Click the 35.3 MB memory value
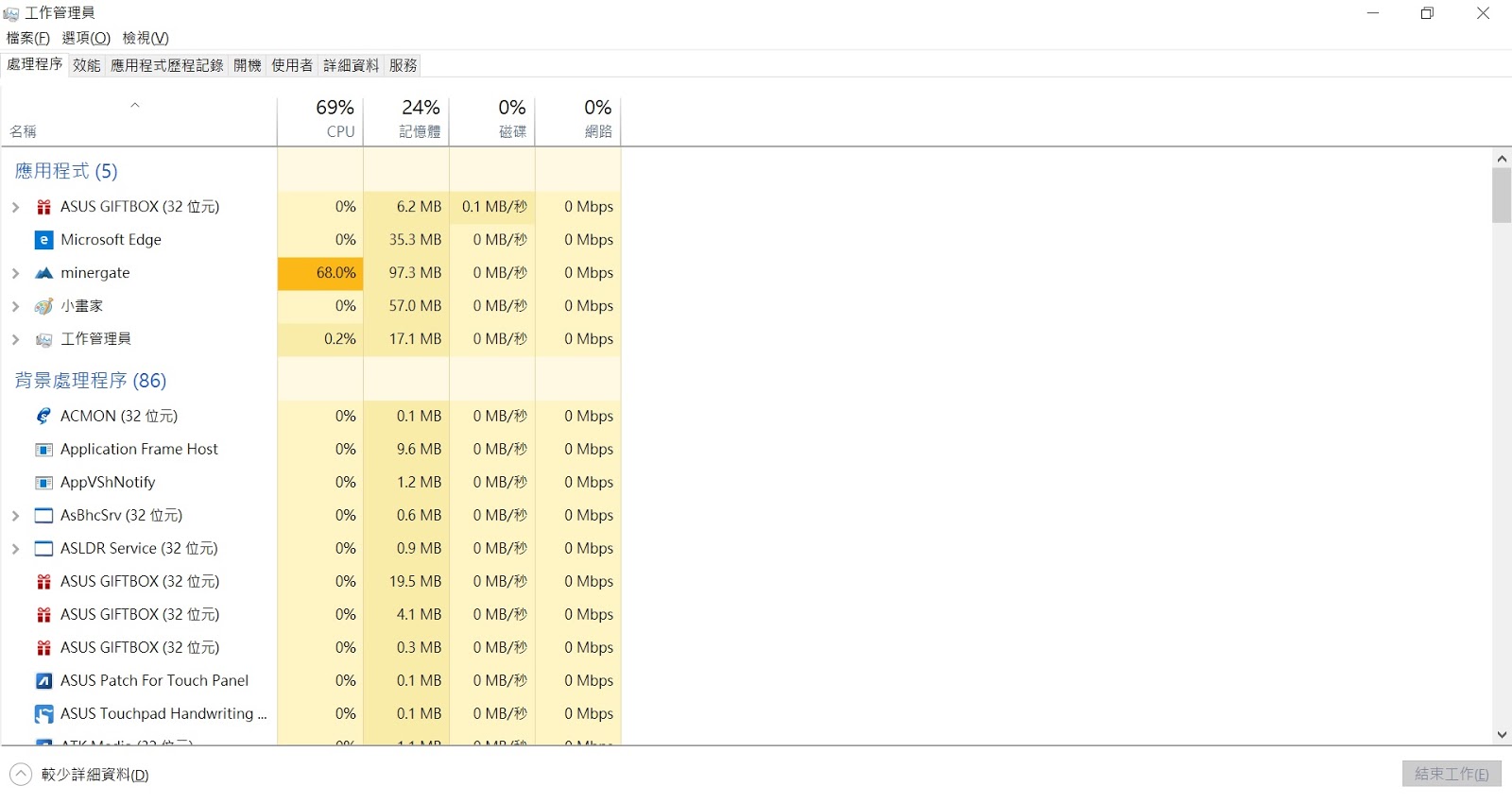Screen dimensions: 1512x803 [415, 240]
